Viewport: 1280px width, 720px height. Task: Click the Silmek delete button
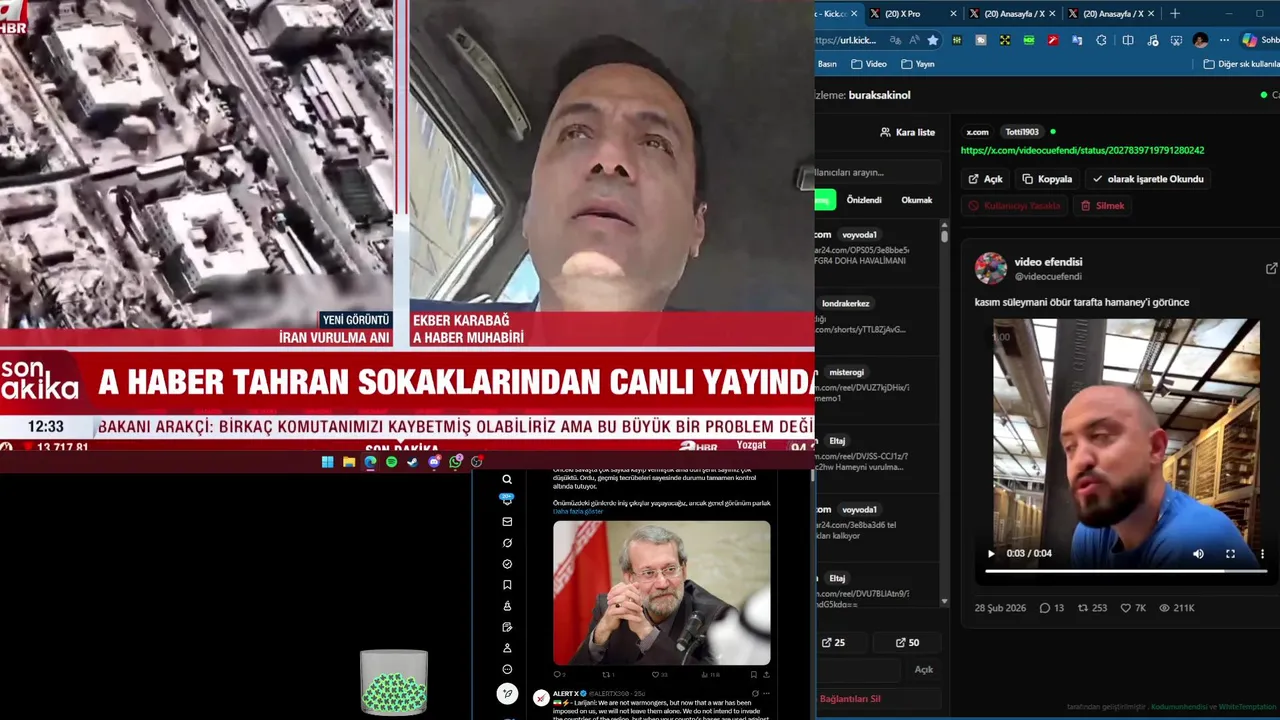click(1103, 205)
